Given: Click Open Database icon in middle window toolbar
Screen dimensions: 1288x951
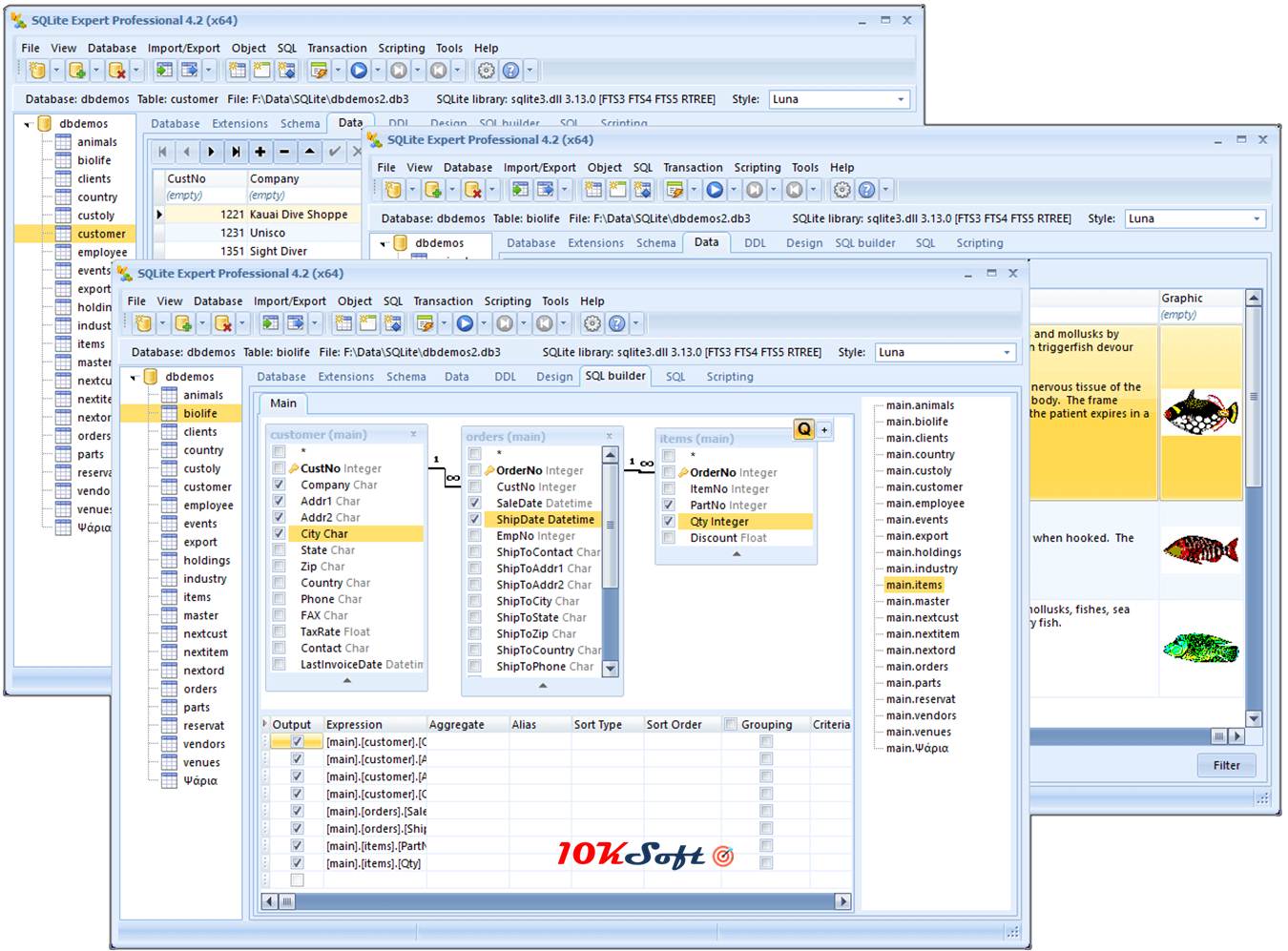Looking at the screenshot, I should (x=393, y=190).
